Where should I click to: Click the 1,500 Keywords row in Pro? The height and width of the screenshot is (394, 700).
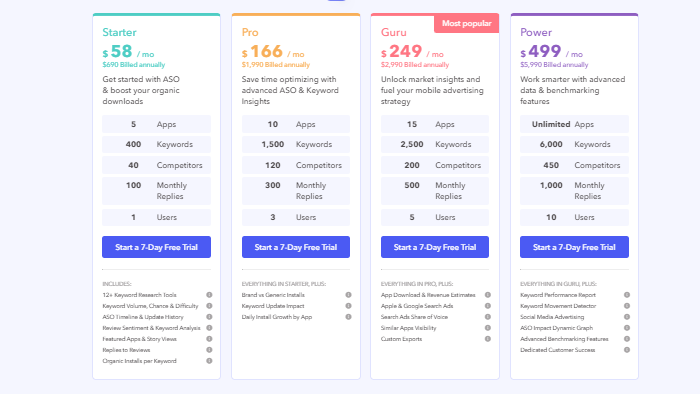(x=296, y=145)
